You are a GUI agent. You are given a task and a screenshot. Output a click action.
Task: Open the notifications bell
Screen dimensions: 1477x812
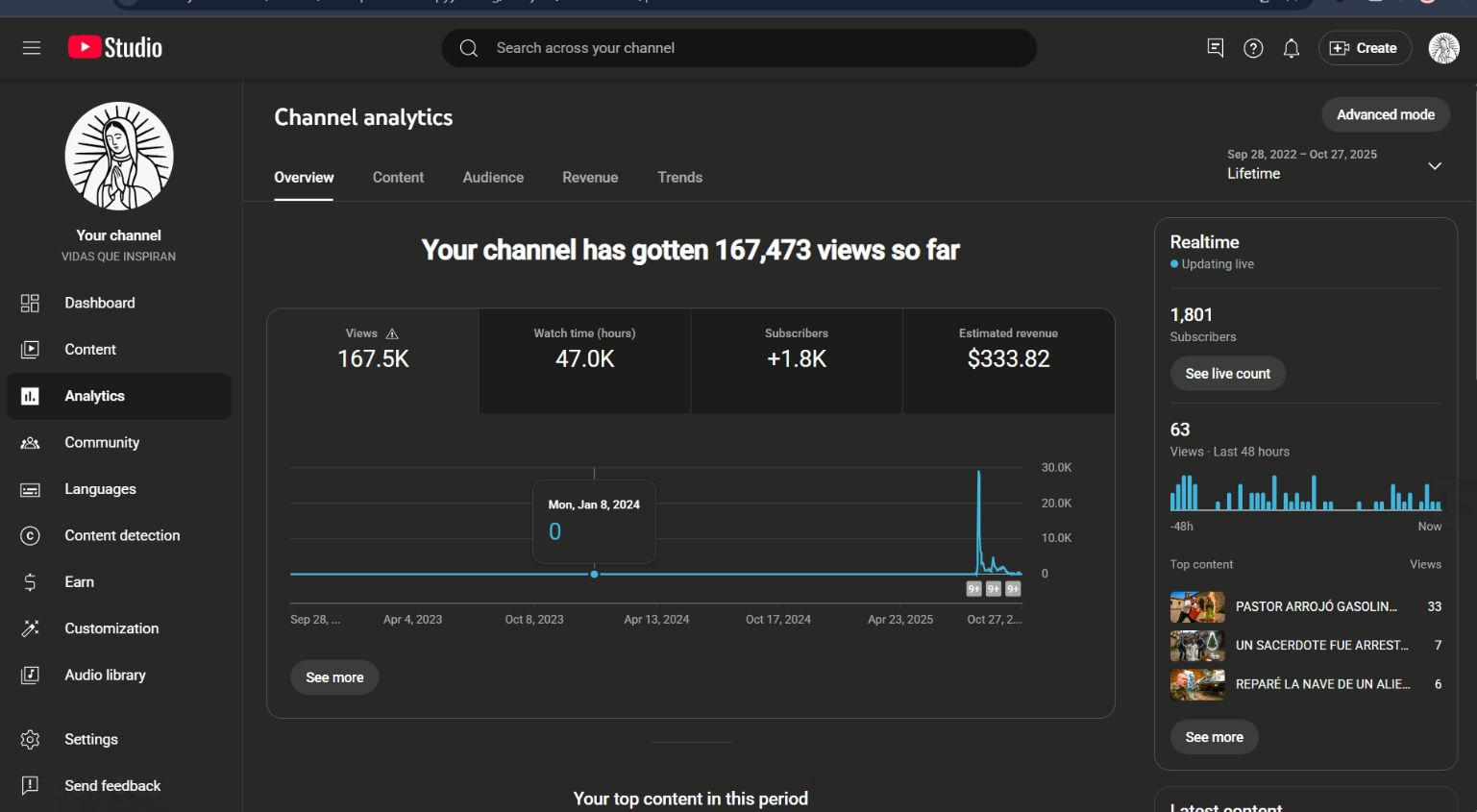pos(1292,48)
